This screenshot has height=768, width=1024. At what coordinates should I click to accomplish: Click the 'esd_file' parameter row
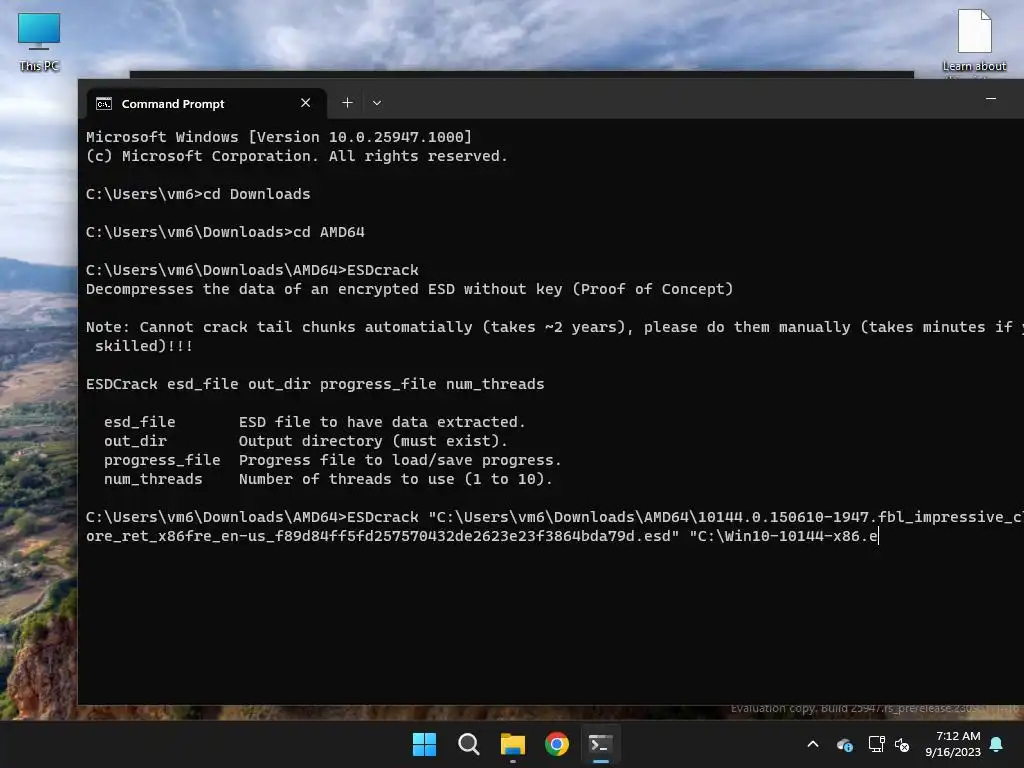click(x=315, y=422)
